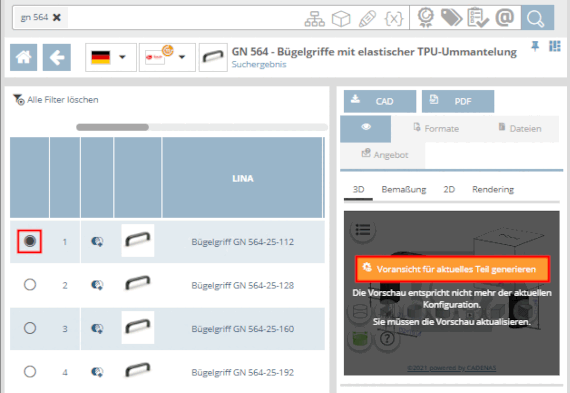Go to the home page

[24, 57]
